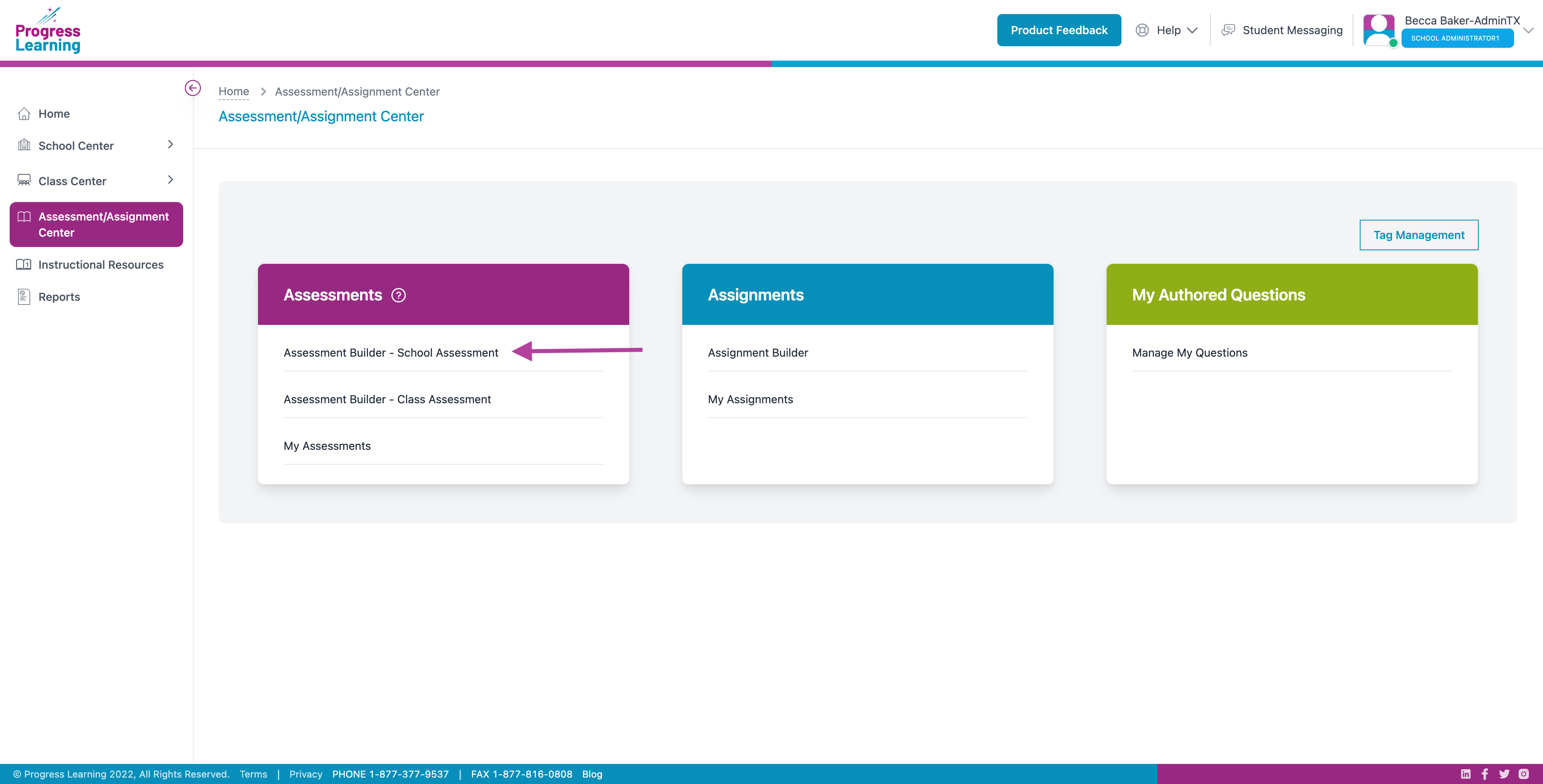Collapse sidebar with the back-arrow circle icon
The height and width of the screenshot is (784, 1543).
pos(192,88)
